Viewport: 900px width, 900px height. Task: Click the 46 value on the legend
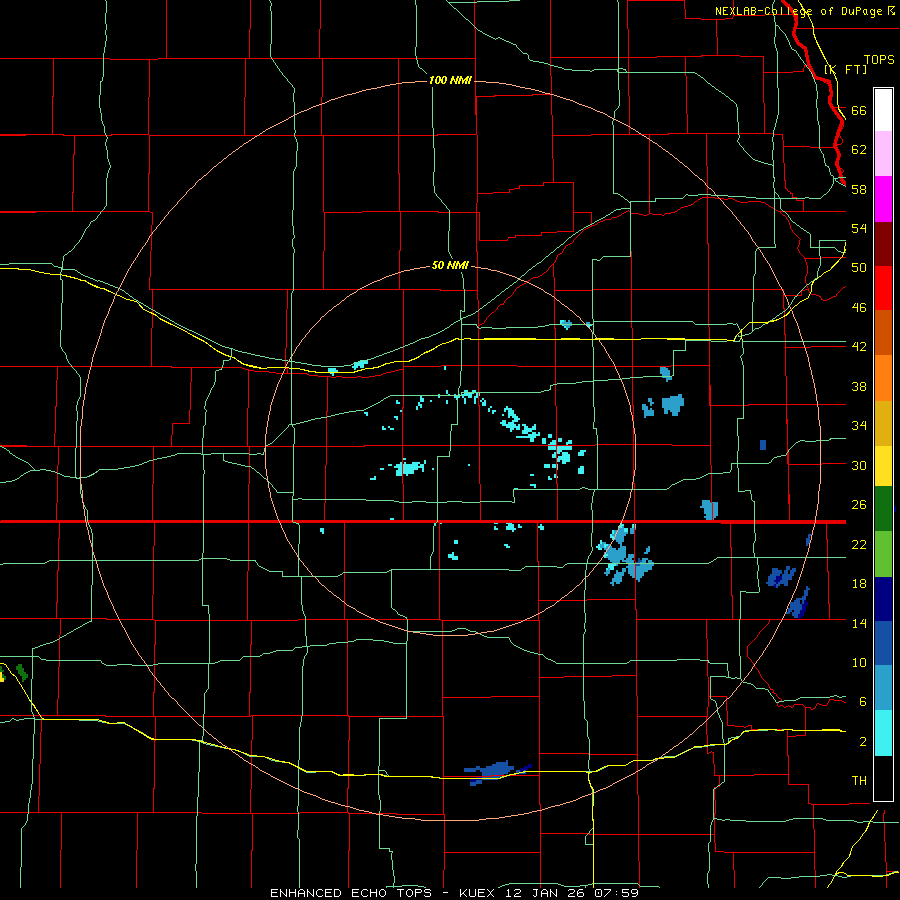pos(859,307)
